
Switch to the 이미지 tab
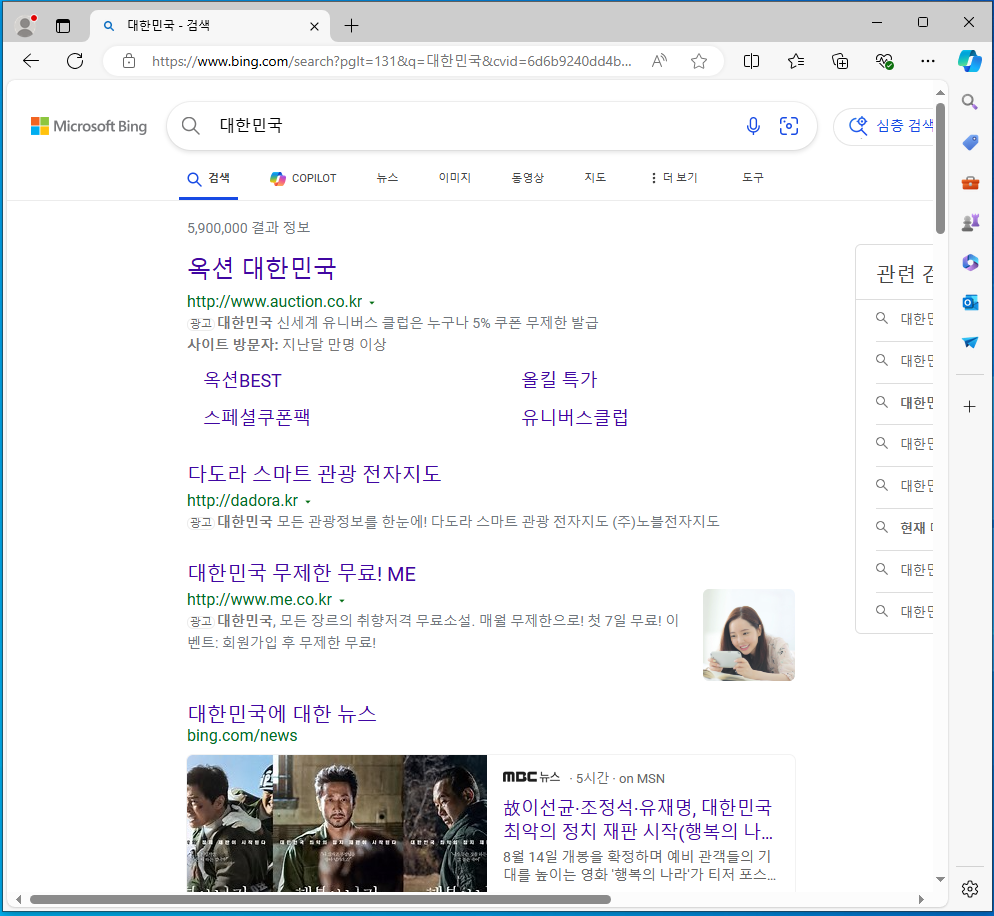click(455, 178)
